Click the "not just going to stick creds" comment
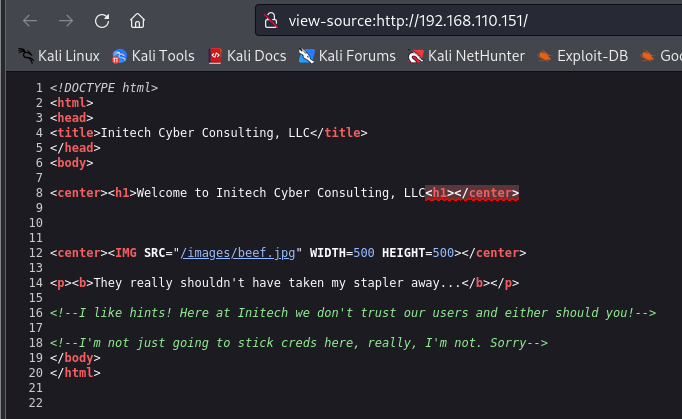Viewport: 682px width, 419px height. tap(300, 343)
